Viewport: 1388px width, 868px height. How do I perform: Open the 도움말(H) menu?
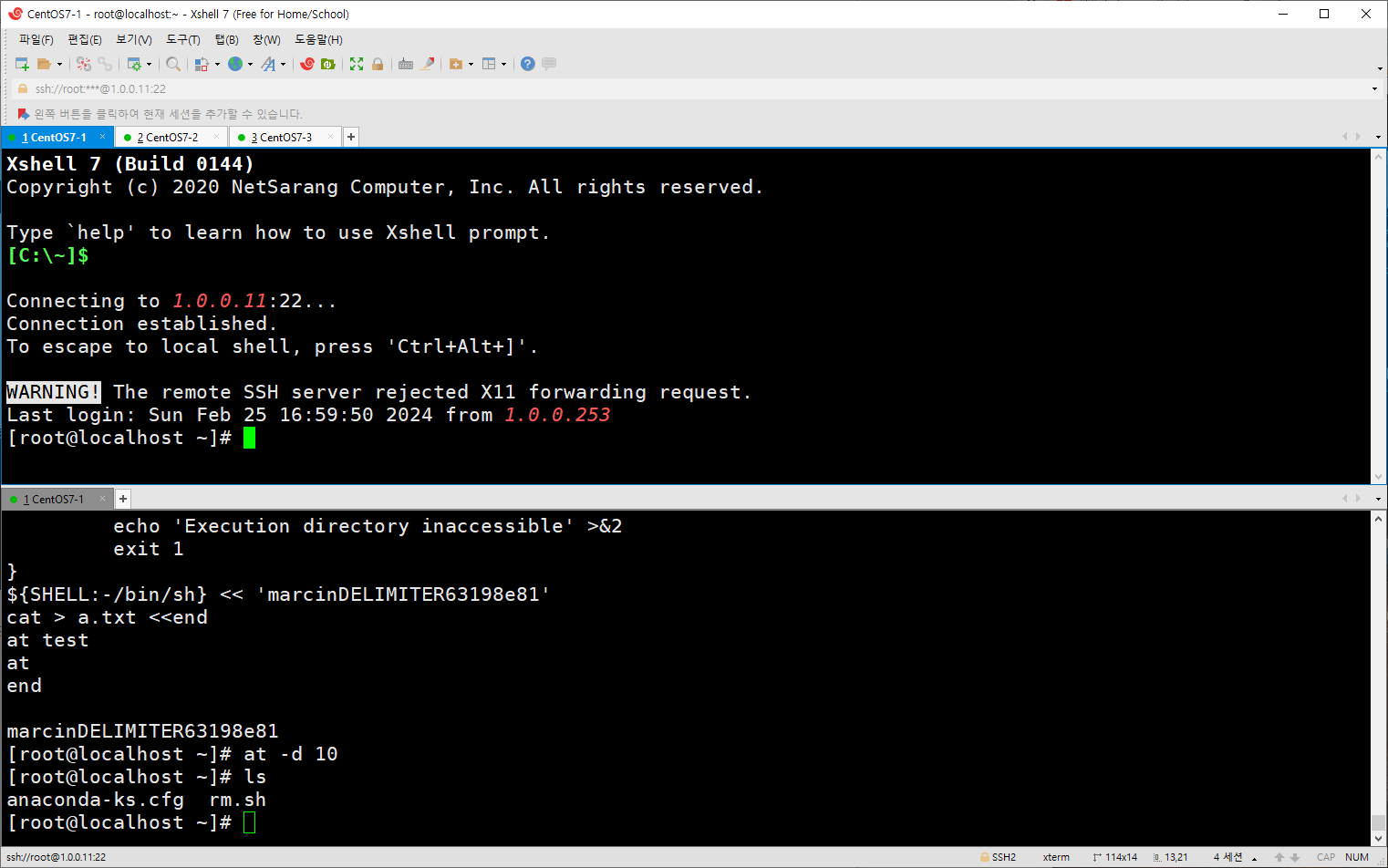318,39
